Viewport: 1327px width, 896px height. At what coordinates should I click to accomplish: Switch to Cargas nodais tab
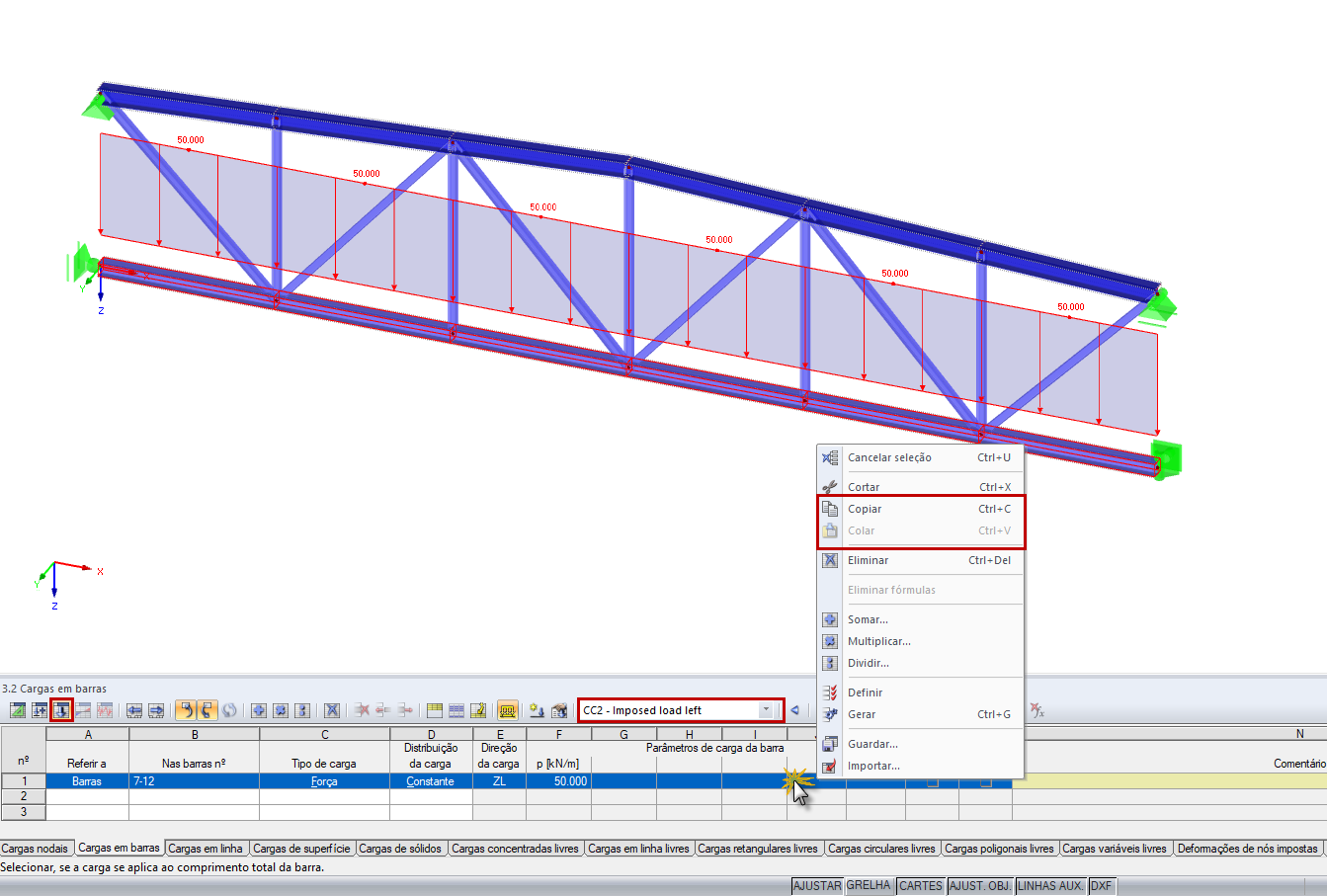coord(36,849)
